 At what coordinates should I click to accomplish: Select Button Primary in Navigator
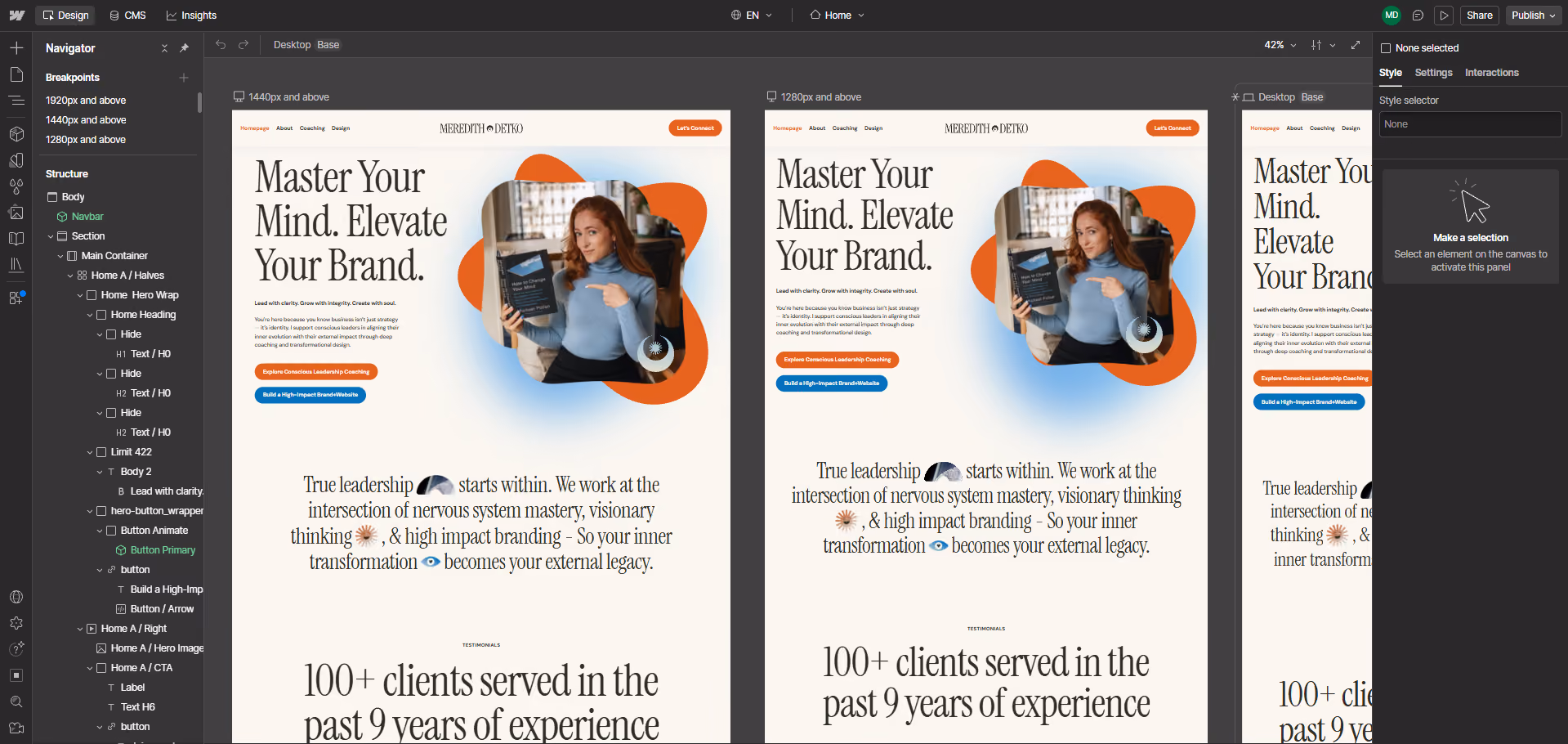(163, 550)
